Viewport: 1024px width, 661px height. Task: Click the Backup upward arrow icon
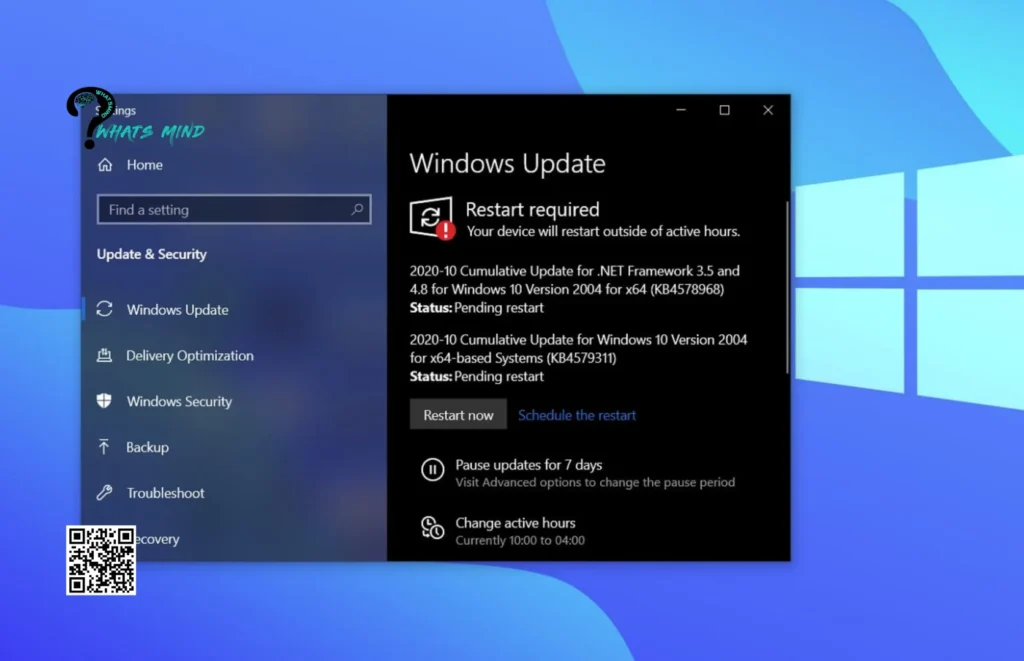104,447
